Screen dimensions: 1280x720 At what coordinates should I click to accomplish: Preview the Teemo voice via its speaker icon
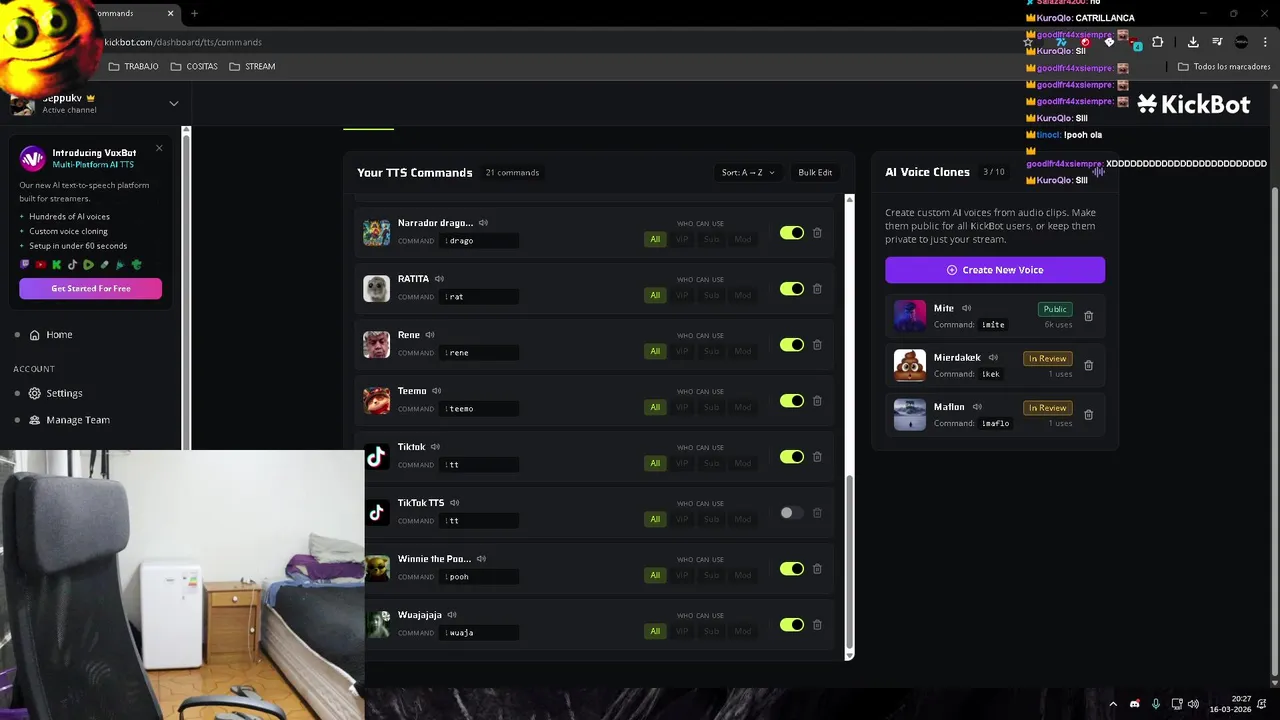(437, 391)
